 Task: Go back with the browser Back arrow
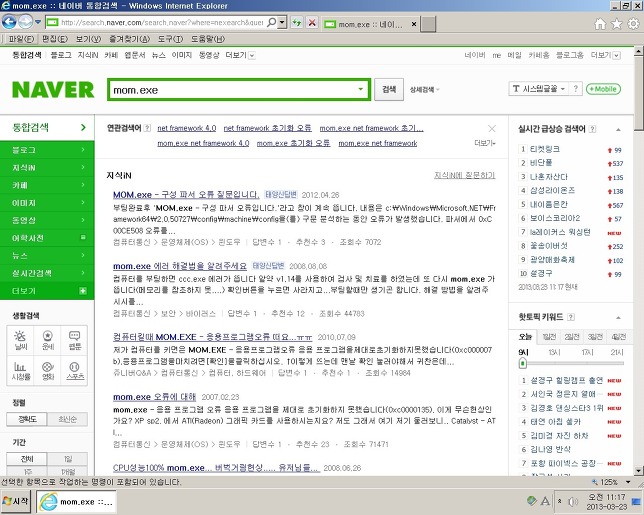[9, 22]
